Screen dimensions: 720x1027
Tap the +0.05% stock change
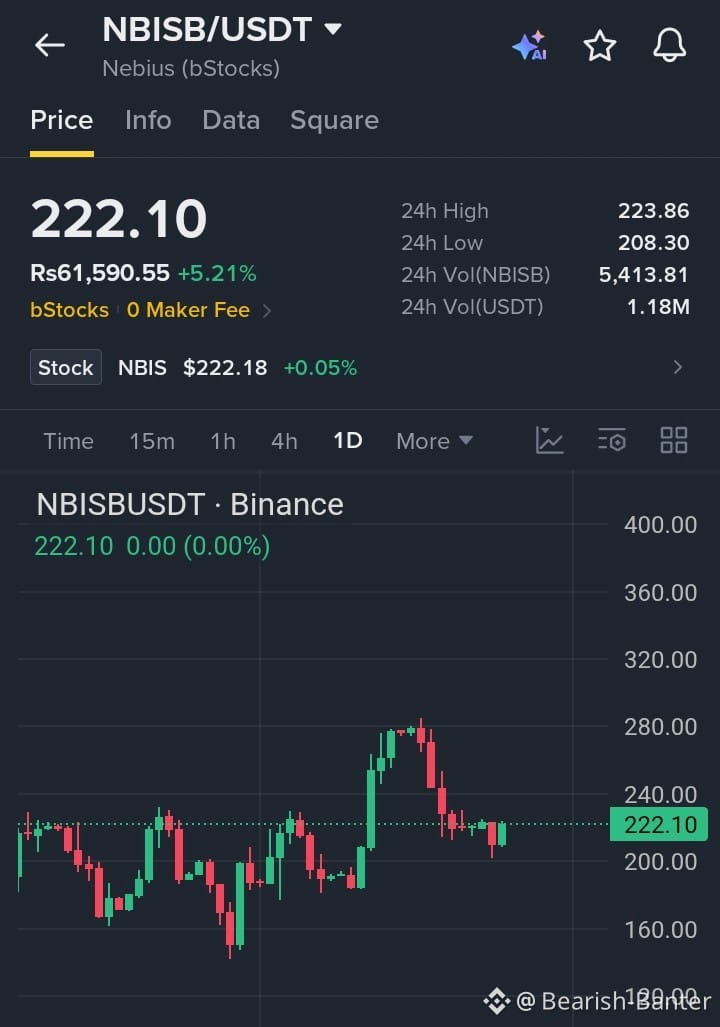[x=320, y=367]
